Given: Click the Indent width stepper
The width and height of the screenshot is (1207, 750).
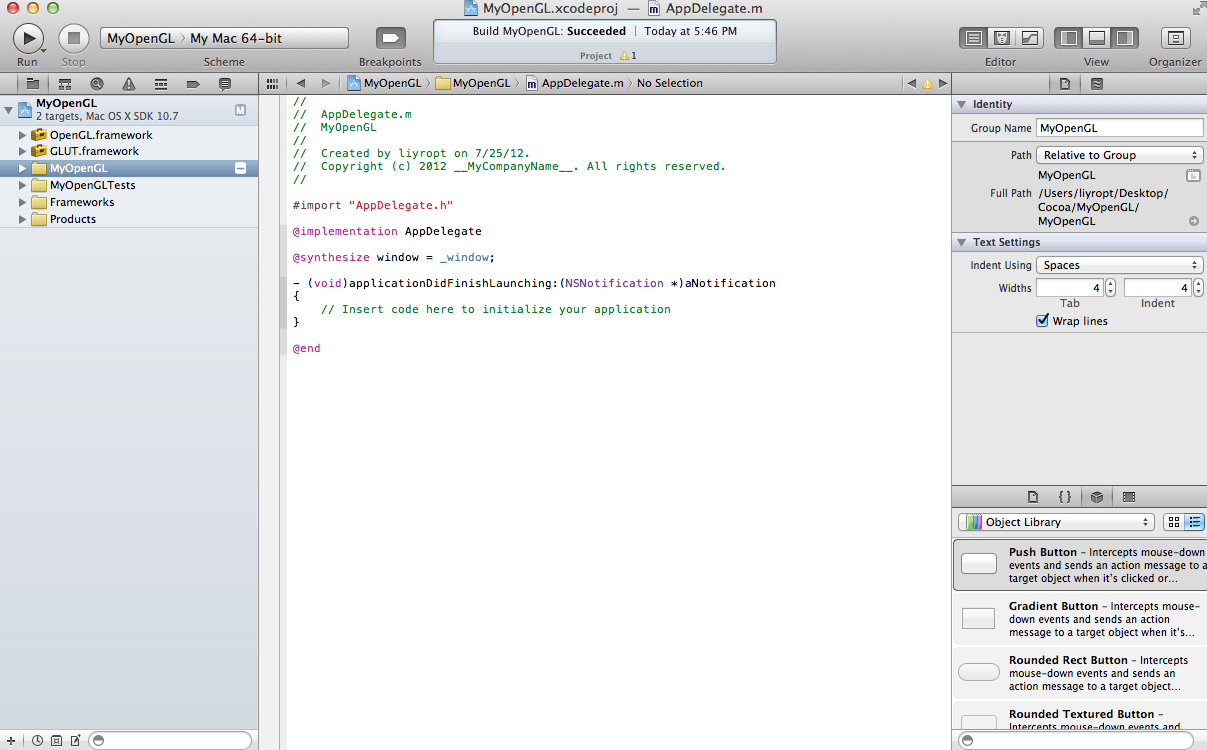Looking at the screenshot, I should coord(1199,288).
